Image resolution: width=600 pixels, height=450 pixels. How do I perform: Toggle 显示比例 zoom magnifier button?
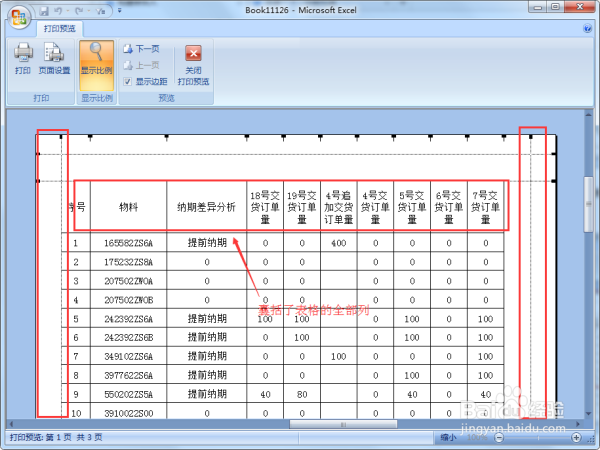[96, 65]
